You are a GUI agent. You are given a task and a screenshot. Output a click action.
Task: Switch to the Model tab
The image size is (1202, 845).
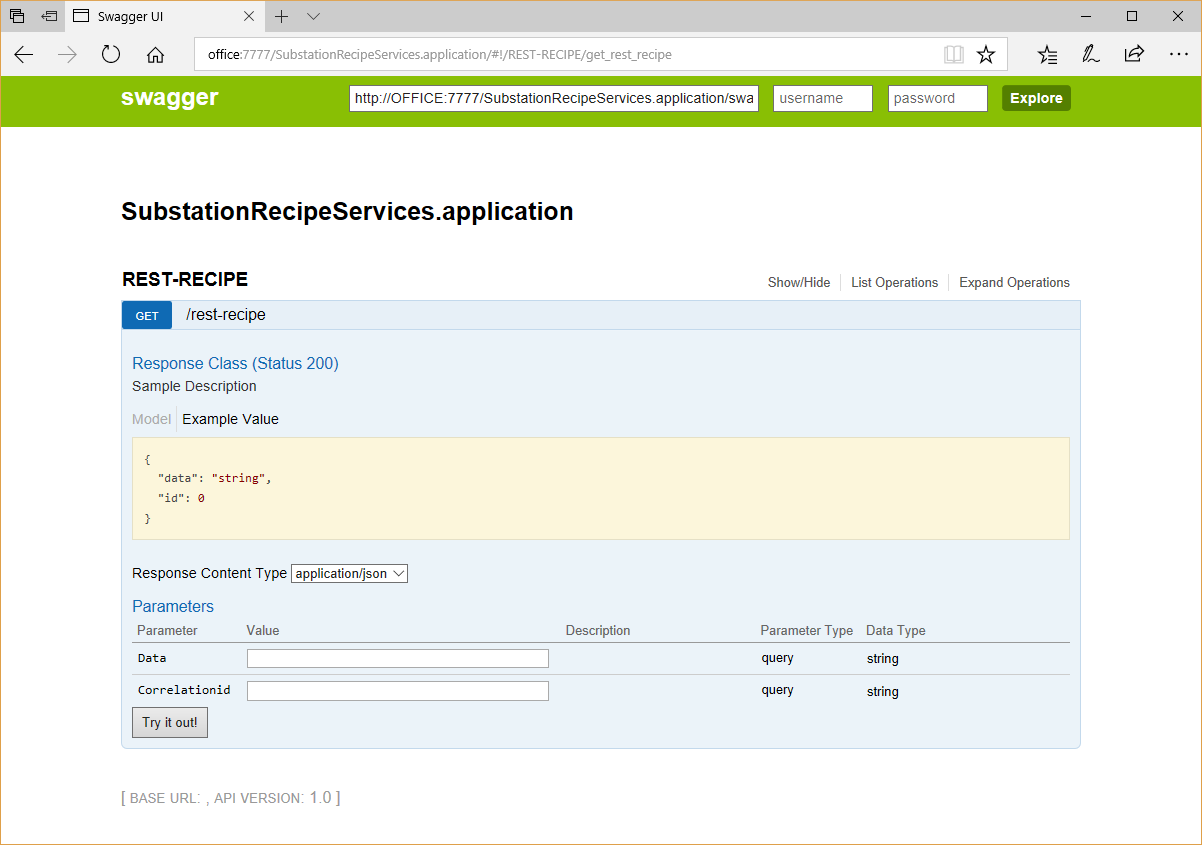(x=152, y=420)
